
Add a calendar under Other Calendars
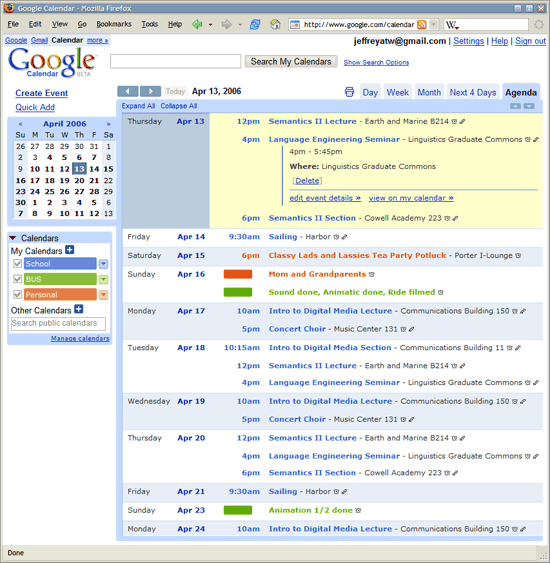tap(79, 309)
